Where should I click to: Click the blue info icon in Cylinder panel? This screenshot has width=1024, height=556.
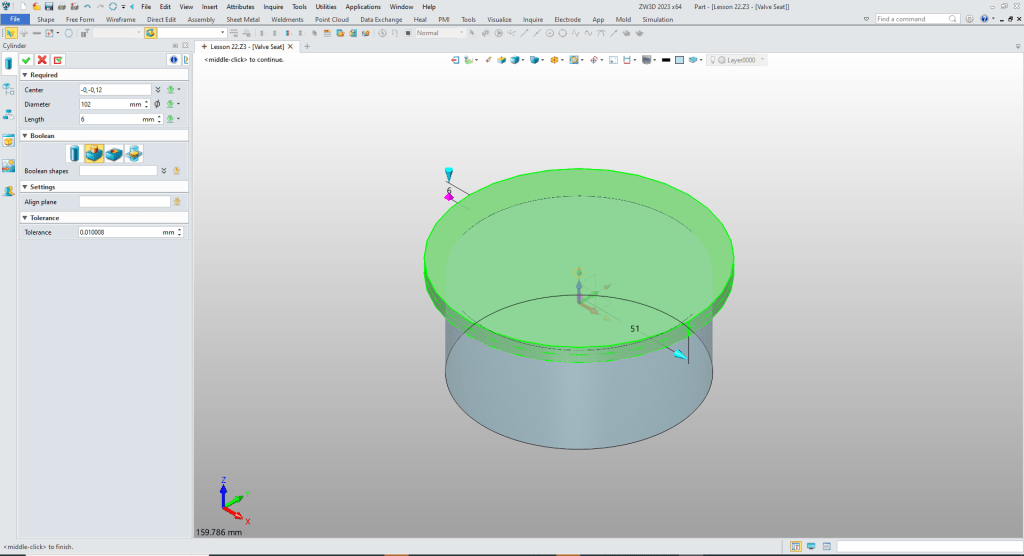coord(172,60)
